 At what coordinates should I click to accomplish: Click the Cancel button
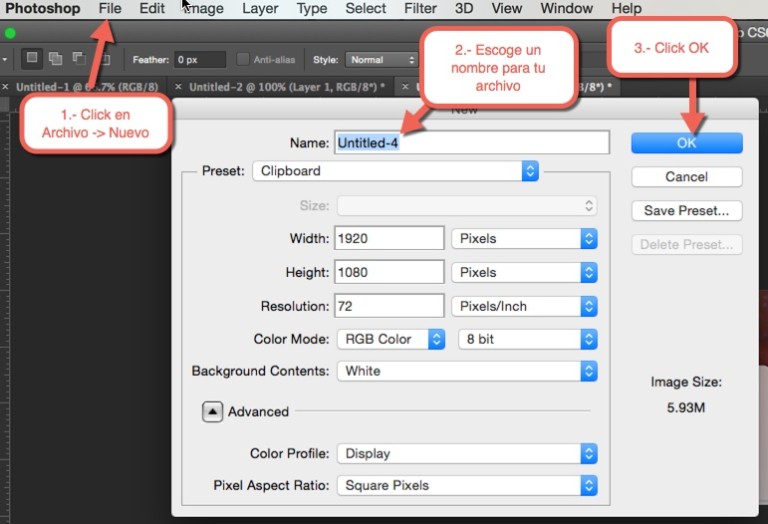pos(686,177)
